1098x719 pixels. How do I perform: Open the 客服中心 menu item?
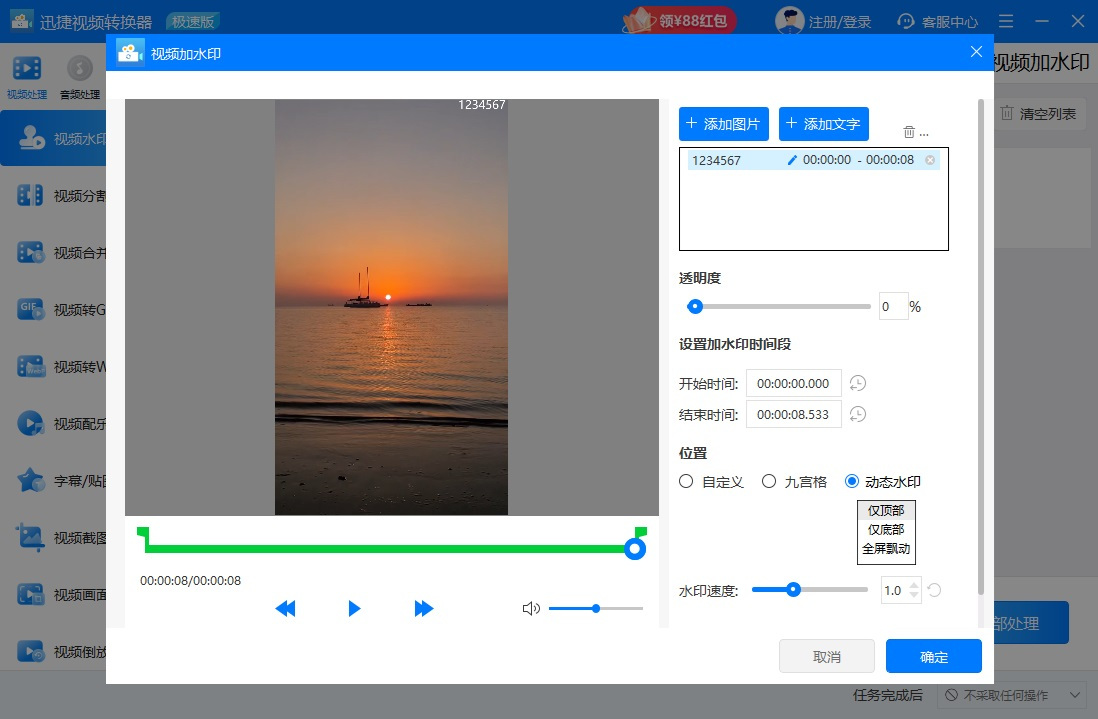click(x=937, y=20)
